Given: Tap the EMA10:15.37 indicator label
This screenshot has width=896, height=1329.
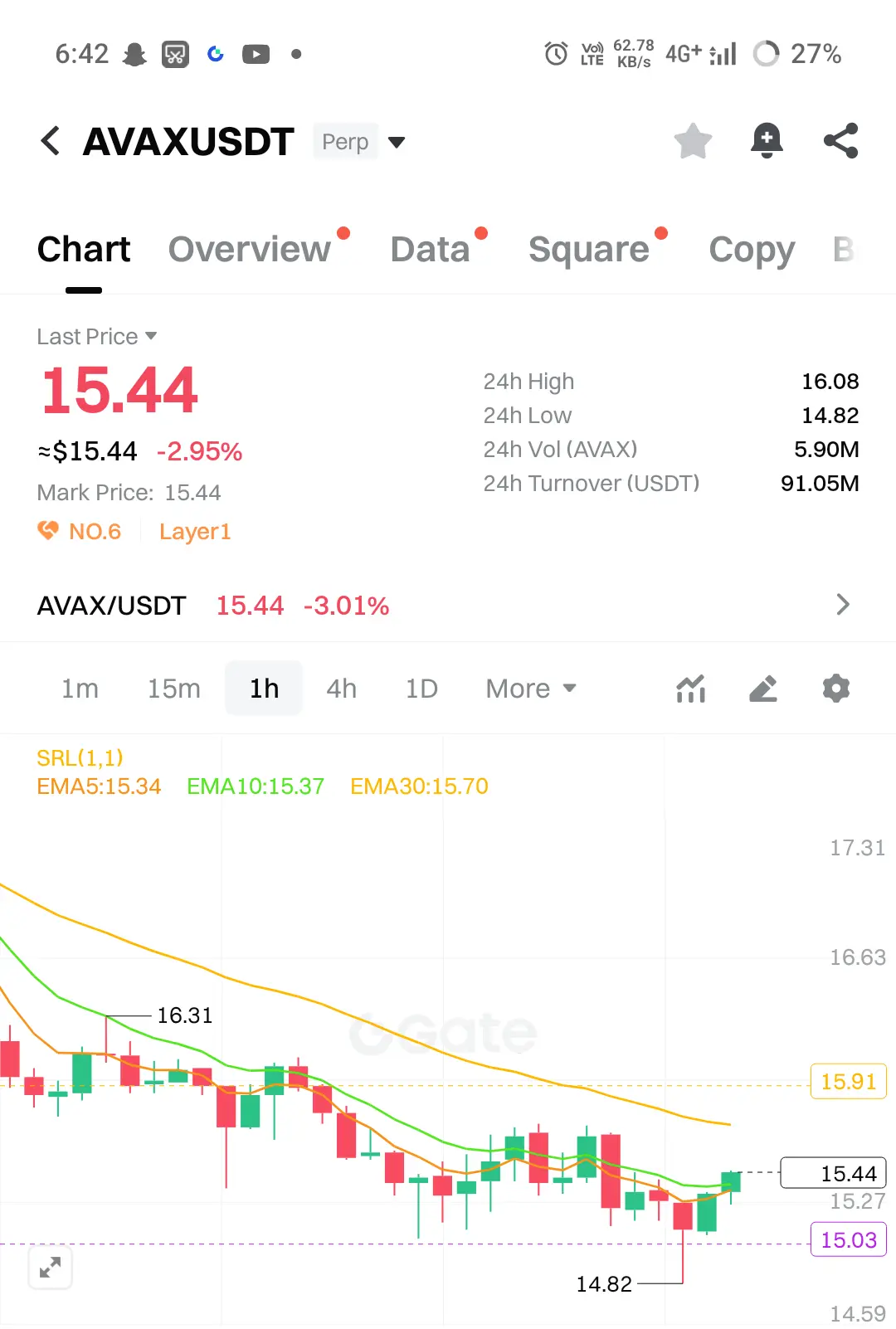Looking at the screenshot, I should coord(256,786).
